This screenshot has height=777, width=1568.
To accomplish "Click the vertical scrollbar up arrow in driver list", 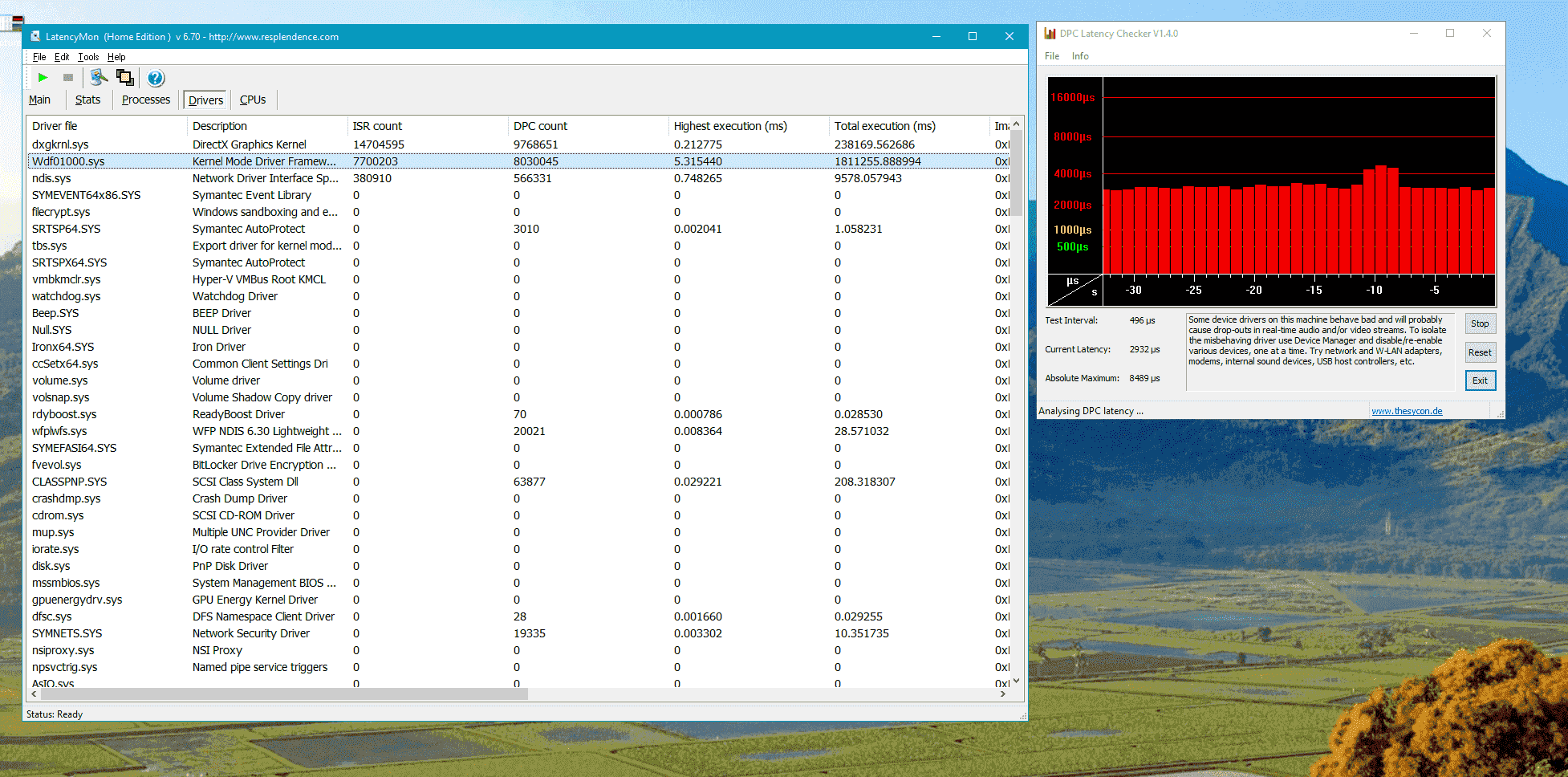I will pos(1016,124).
